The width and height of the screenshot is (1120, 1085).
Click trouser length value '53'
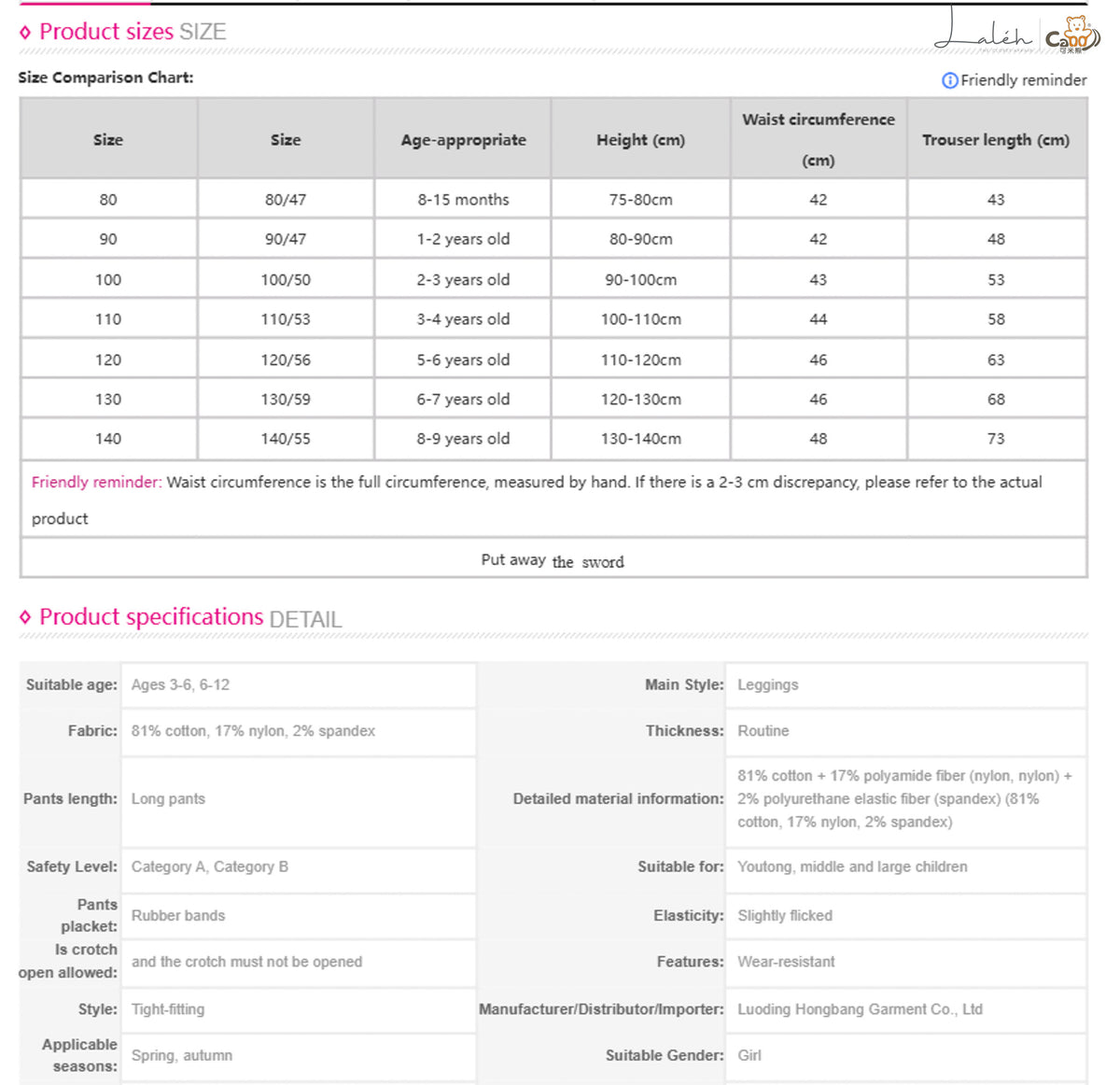click(996, 279)
